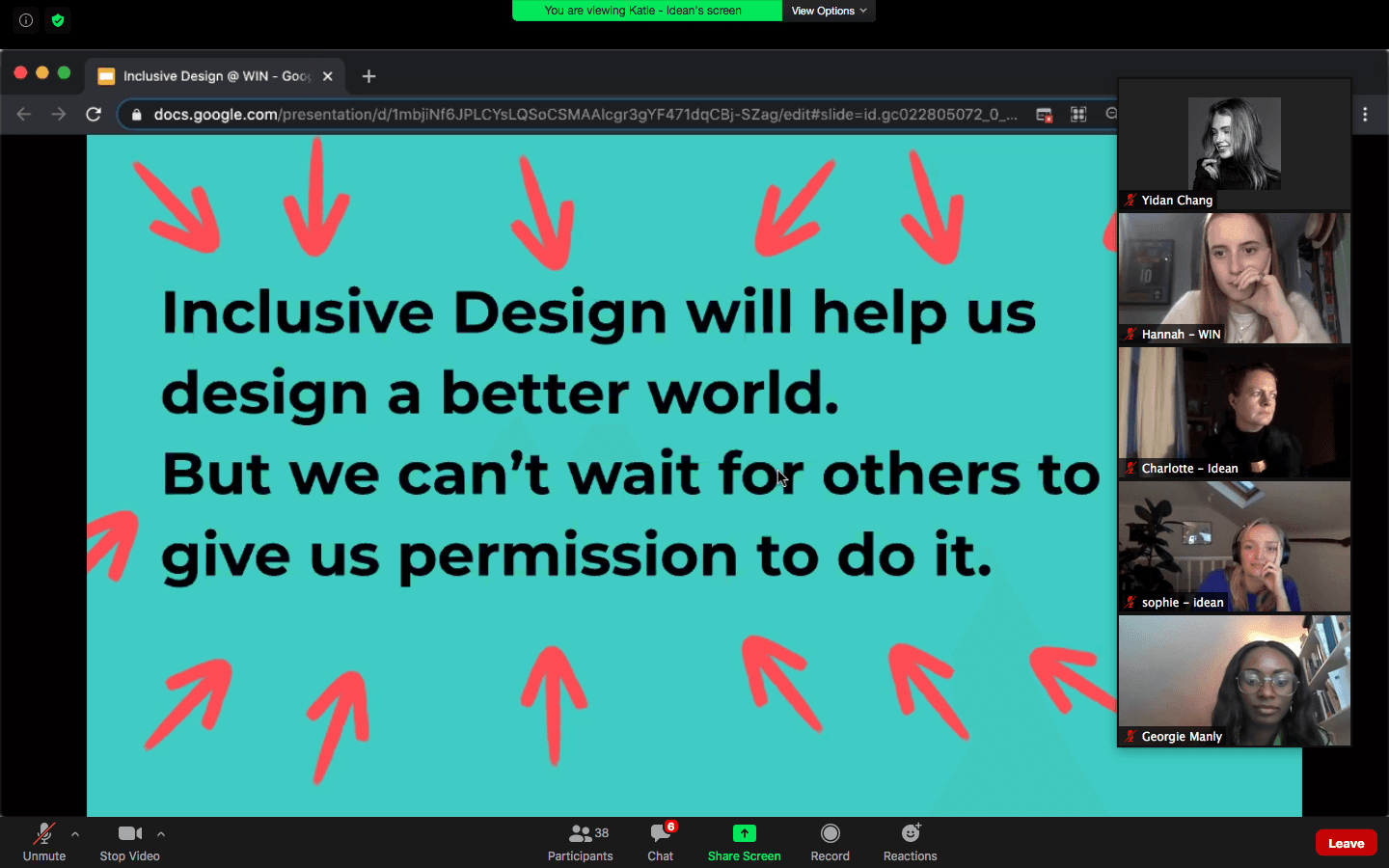Click the popup blocked icon in address bar

coord(1044,114)
